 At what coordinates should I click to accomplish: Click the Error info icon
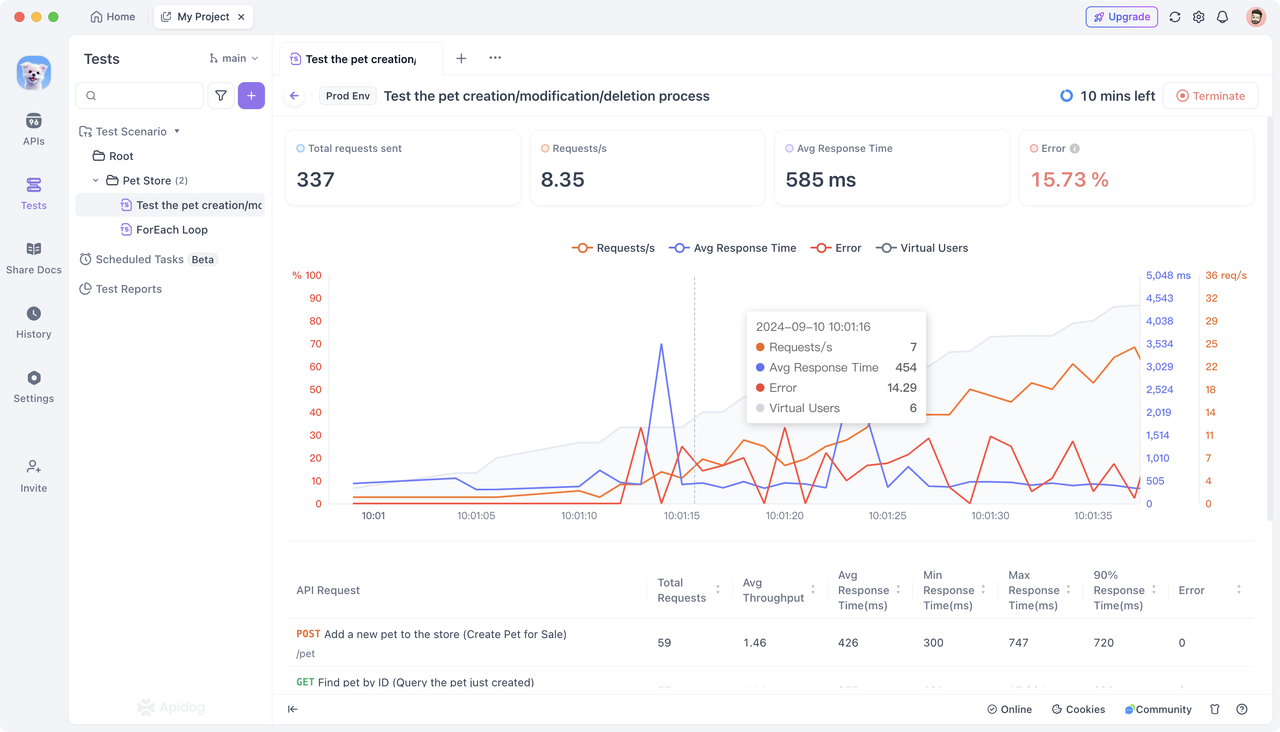pos(1075,148)
